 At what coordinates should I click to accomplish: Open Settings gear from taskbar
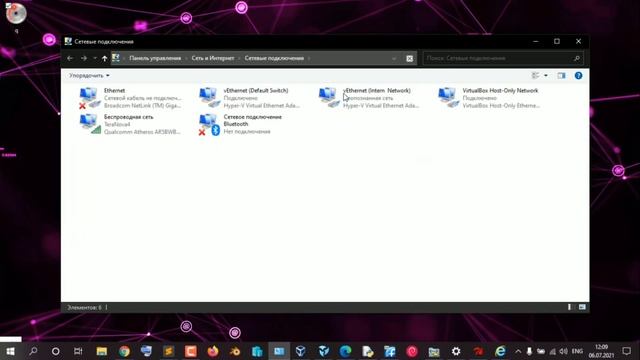click(x=456, y=351)
